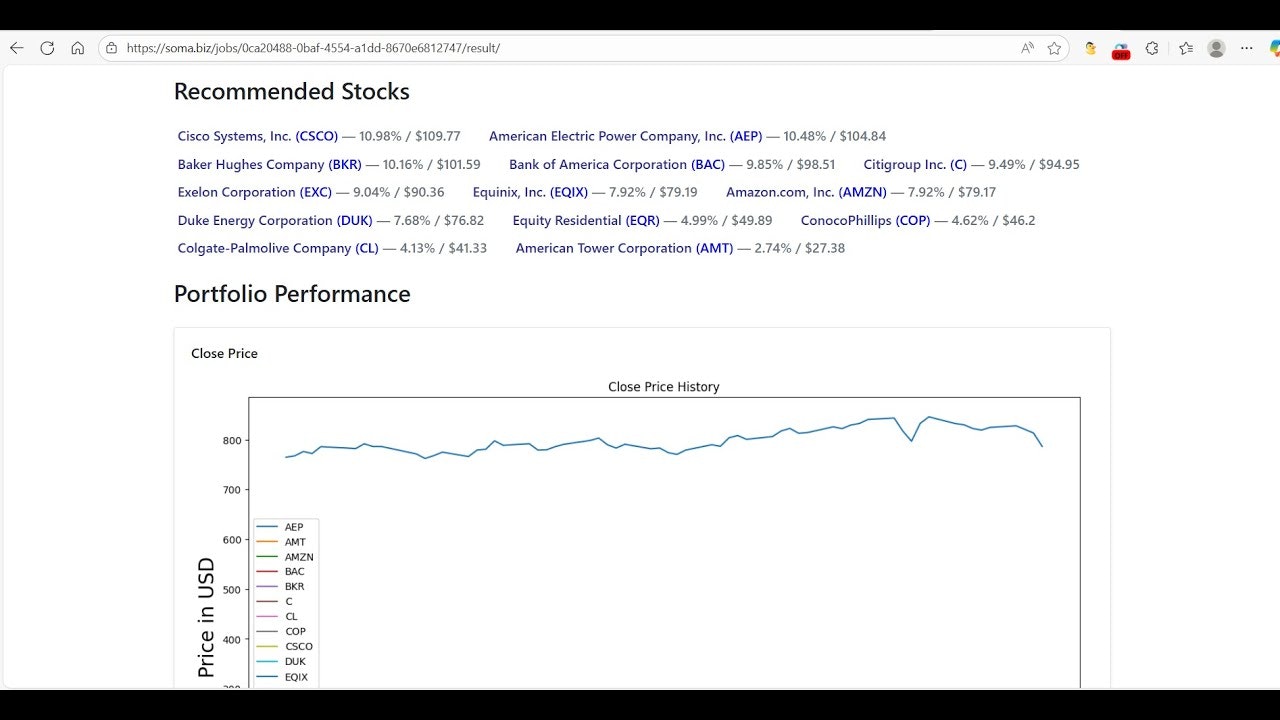Open the browser Extensions menu icon
This screenshot has height=720, width=1280.
[x=1152, y=47]
